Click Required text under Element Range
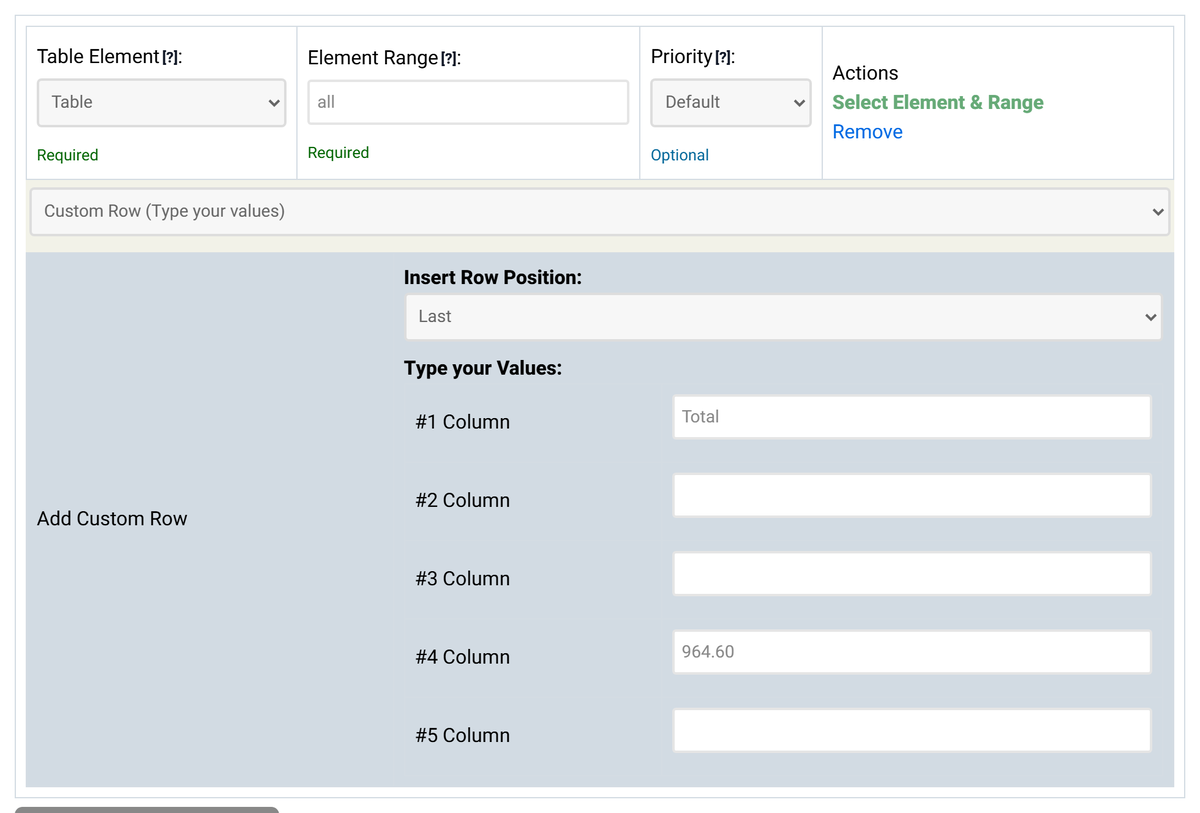Image resolution: width=1200 pixels, height=813 pixels. click(339, 153)
